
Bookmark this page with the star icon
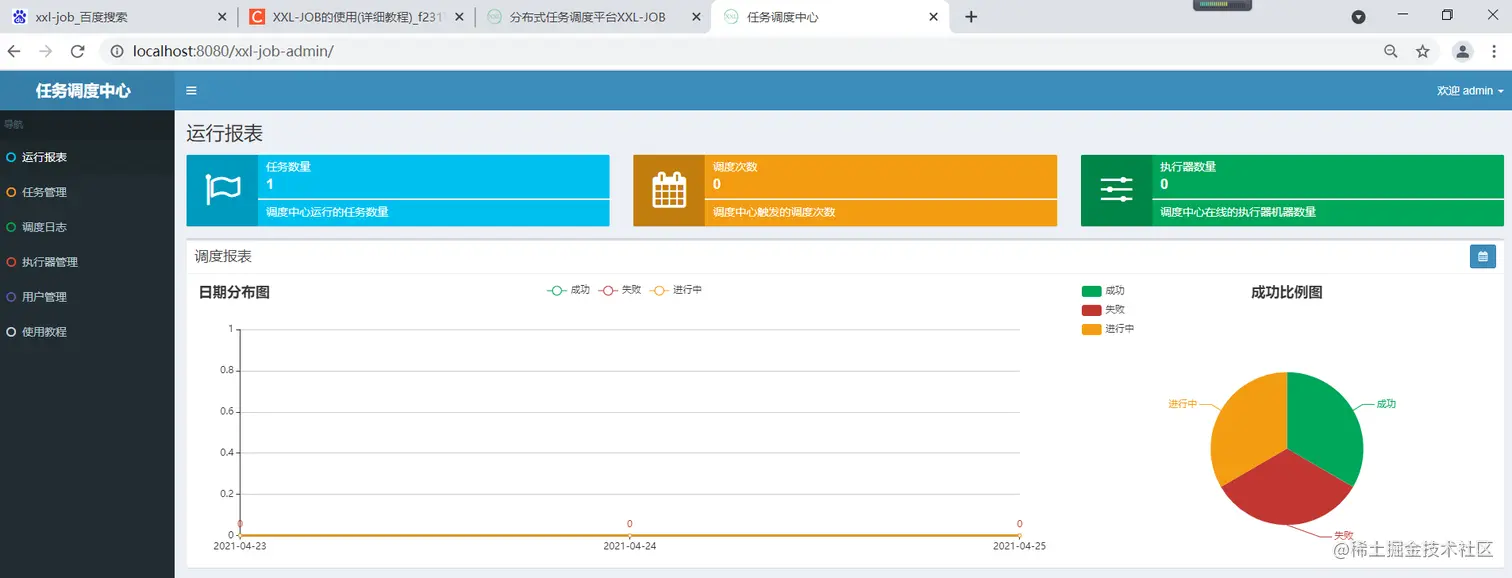[x=1422, y=51]
